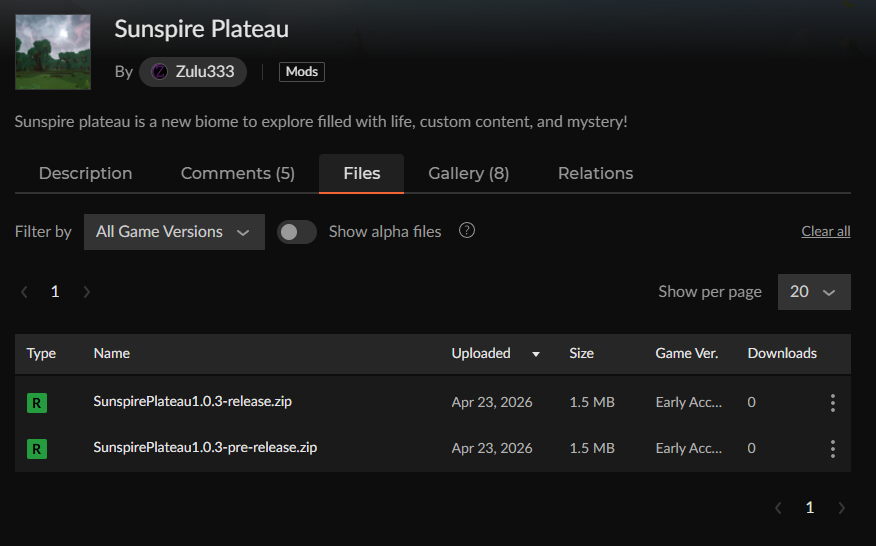Screen dimensions: 876x546
Task: Open the three-dot menu for 1.0.3-pre-release.zip
Action: point(832,448)
